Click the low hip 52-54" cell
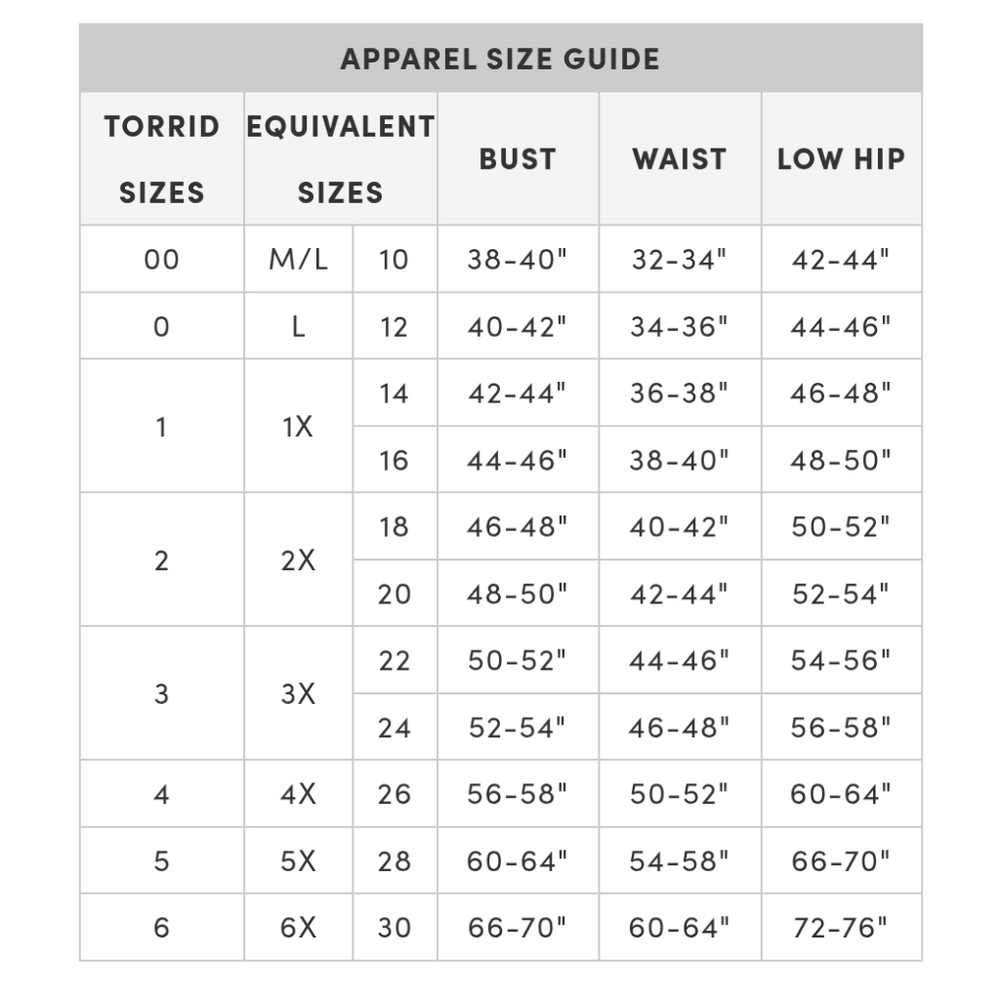Viewport: 1000px width, 1000px height. pyautogui.click(x=842, y=594)
